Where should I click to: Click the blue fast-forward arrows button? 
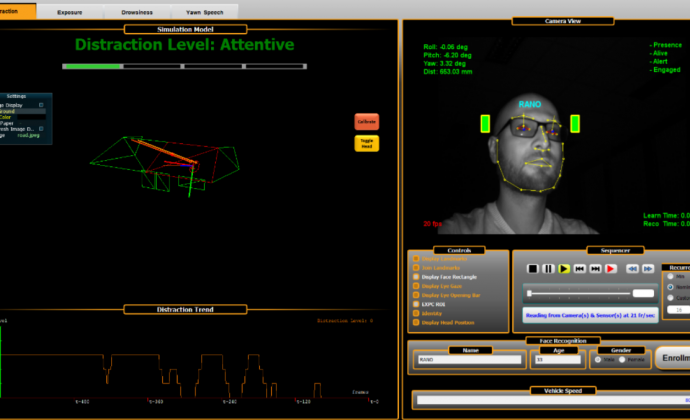pyautogui.click(x=648, y=269)
